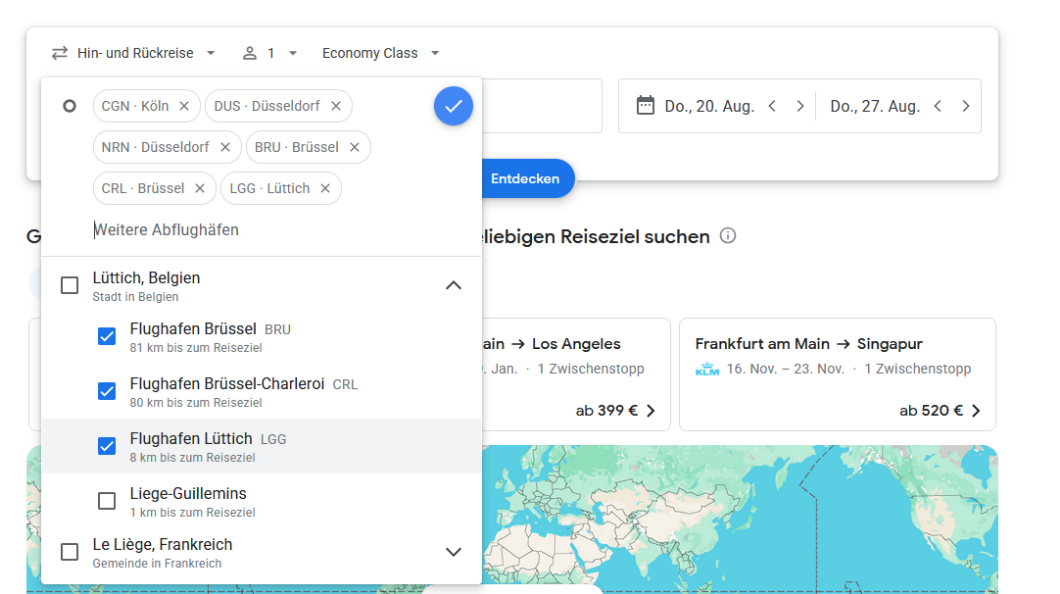Click the Entdecken button
This screenshot has height=594, width=1060.
(525, 179)
